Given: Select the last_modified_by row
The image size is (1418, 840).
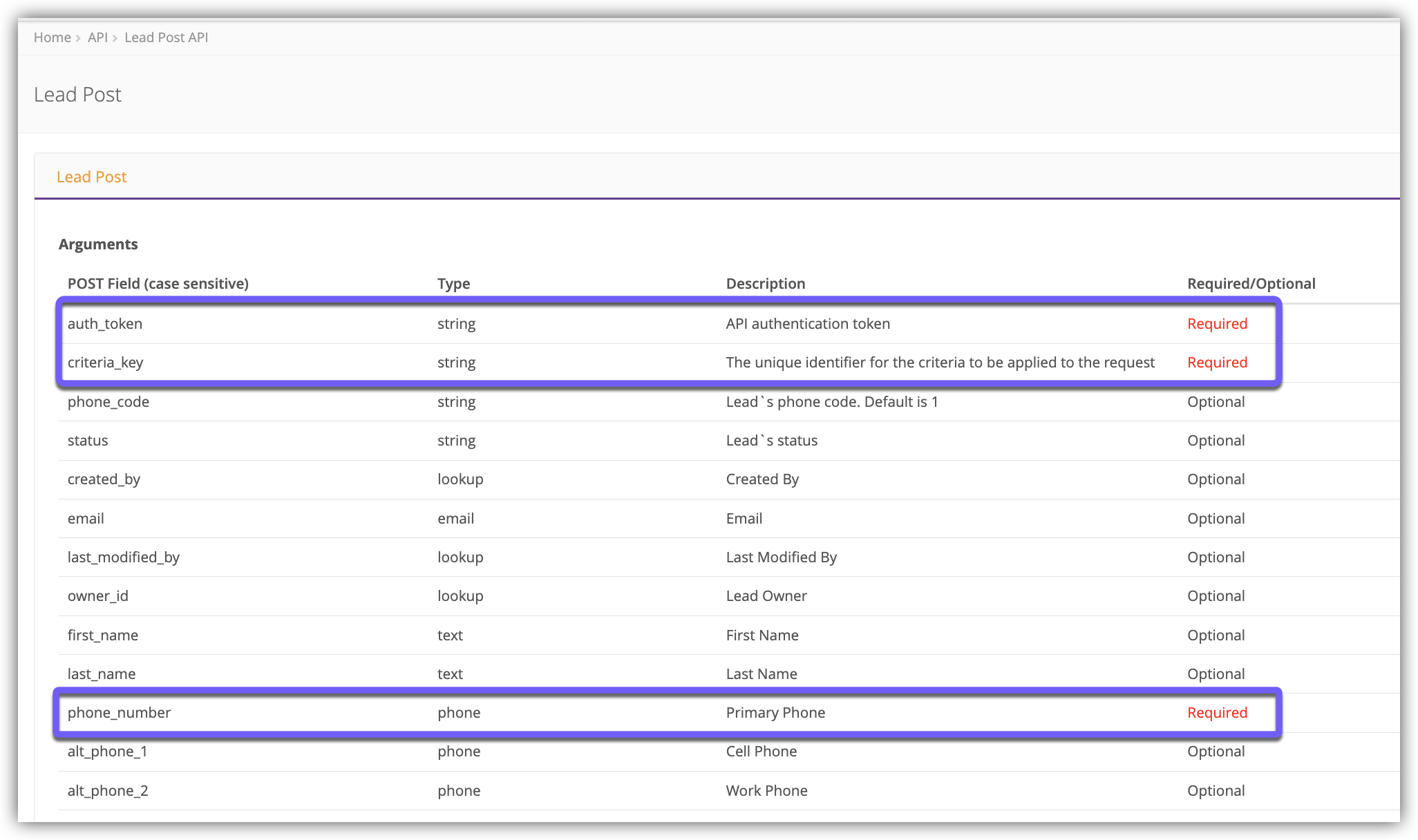Looking at the screenshot, I should point(124,557).
